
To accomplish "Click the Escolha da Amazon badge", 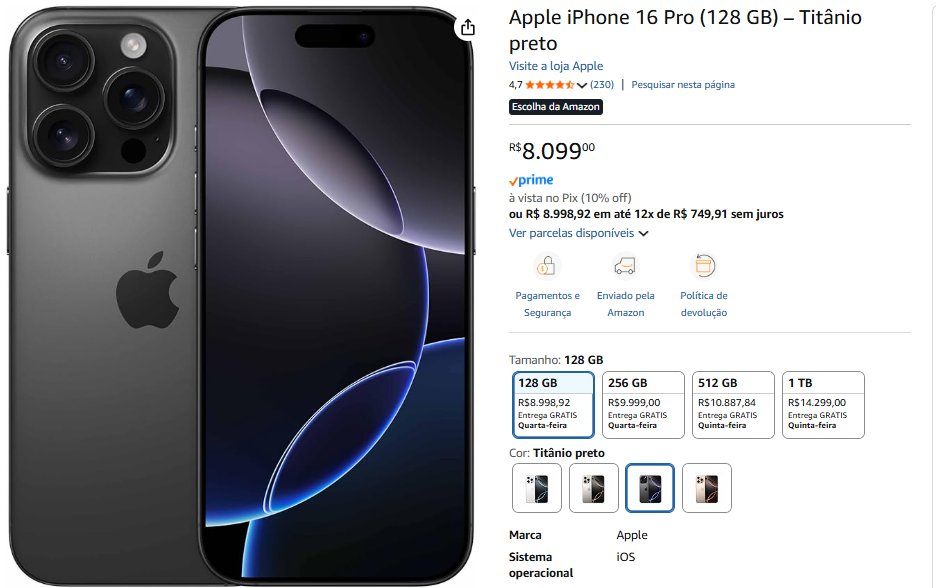I will pyautogui.click(x=556, y=107).
